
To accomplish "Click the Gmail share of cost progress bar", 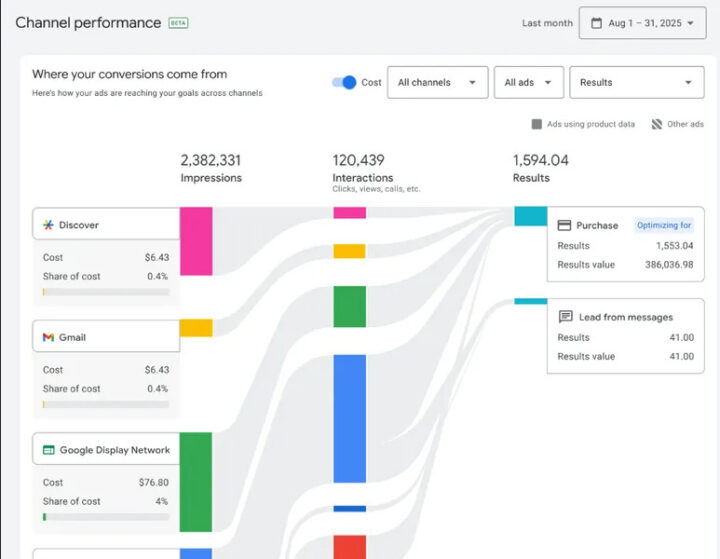I will click(106, 405).
